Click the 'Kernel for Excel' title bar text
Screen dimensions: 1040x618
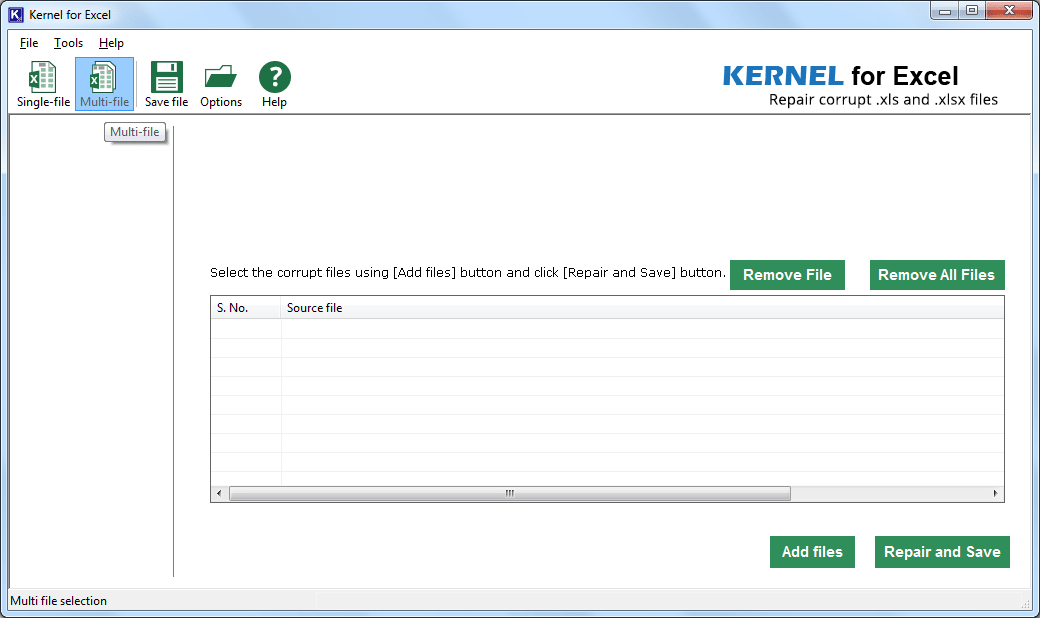[x=70, y=15]
